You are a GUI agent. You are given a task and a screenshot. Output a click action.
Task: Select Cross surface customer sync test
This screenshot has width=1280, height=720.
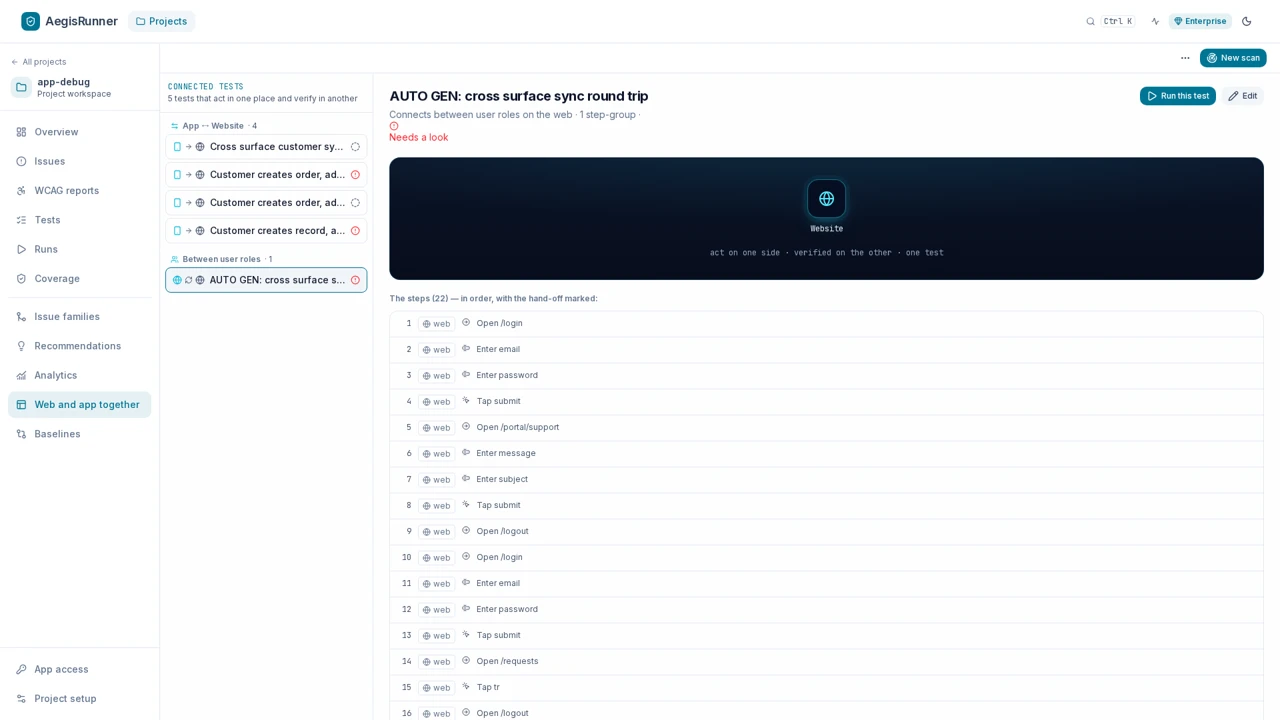click(266, 147)
